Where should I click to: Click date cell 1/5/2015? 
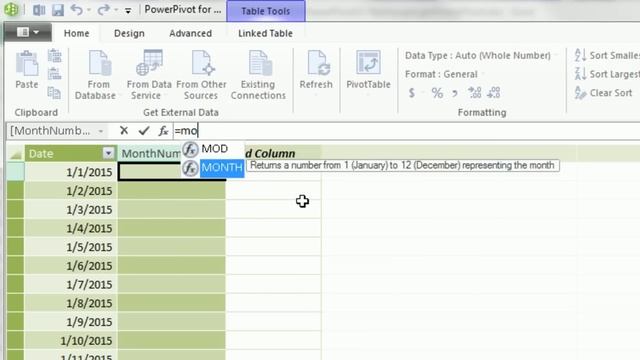click(71, 247)
